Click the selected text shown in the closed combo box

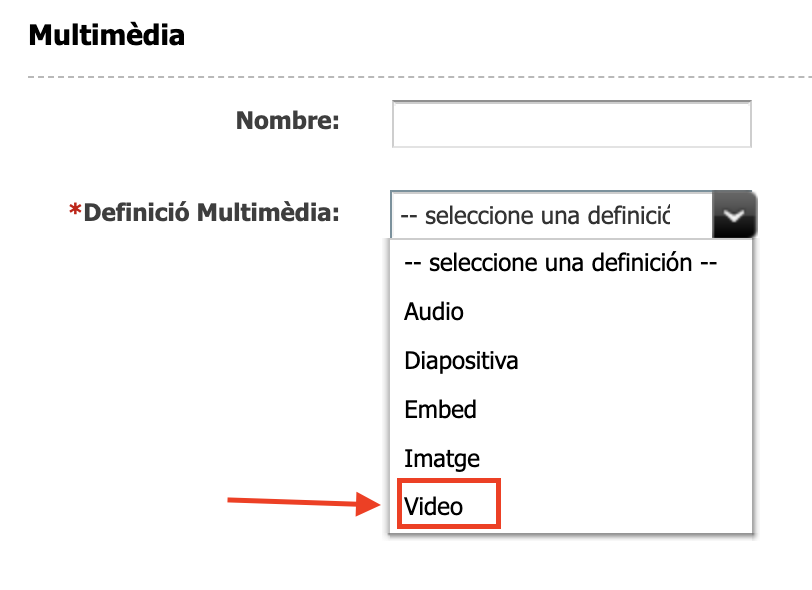point(534,216)
